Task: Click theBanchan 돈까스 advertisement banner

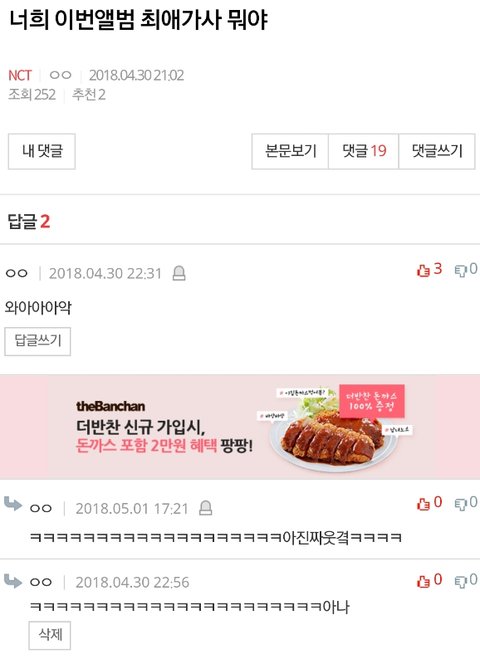Action: [240, 427]
